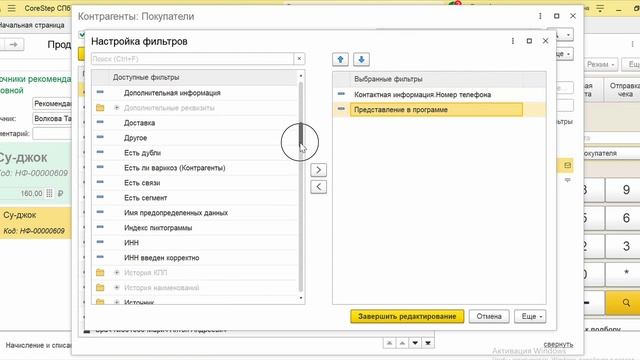Screen dimensions: 640x360
Task: Open folder icon of История КПП
Action: (100, 273)
